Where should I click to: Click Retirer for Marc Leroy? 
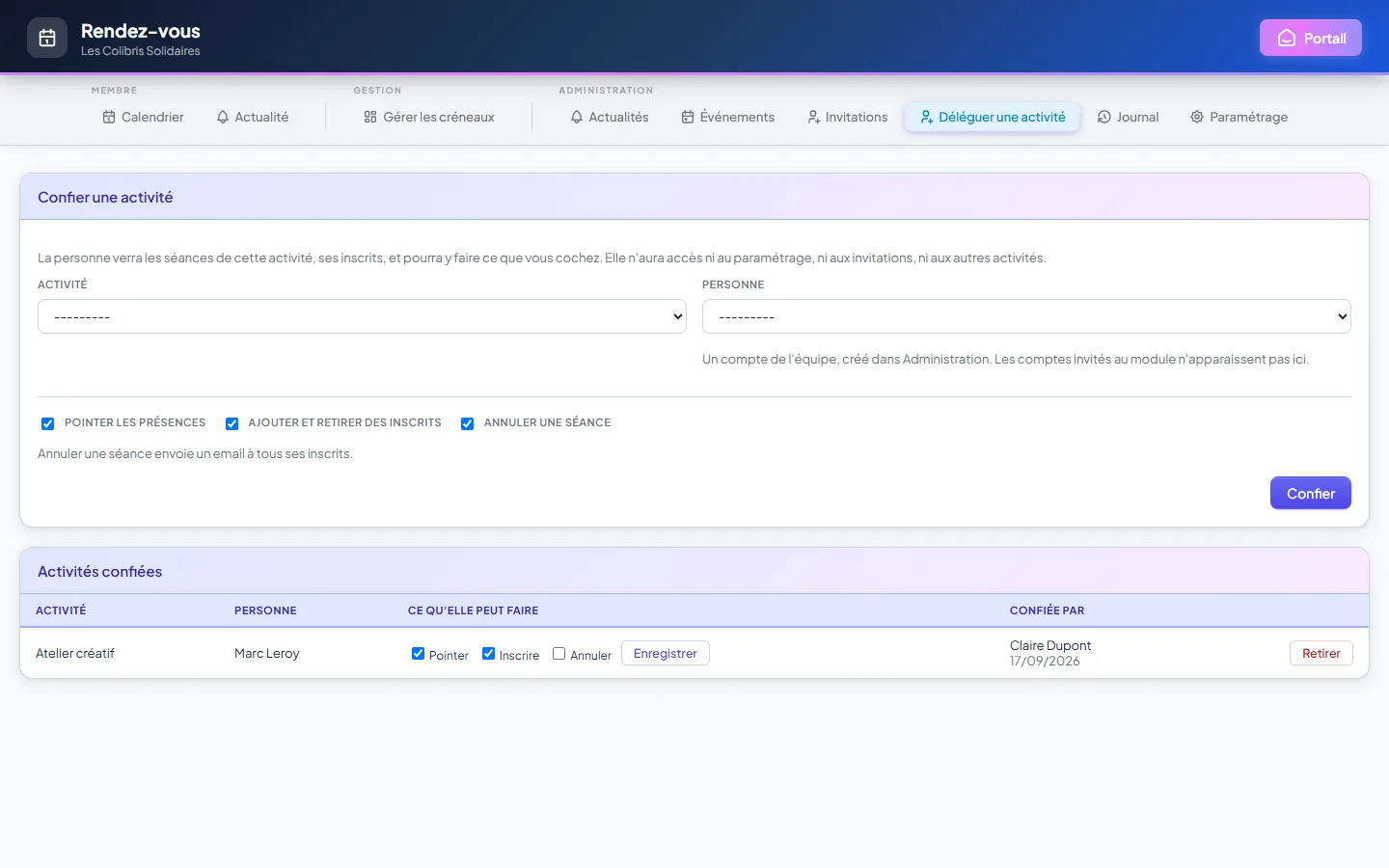click(x=1321, y=653)
